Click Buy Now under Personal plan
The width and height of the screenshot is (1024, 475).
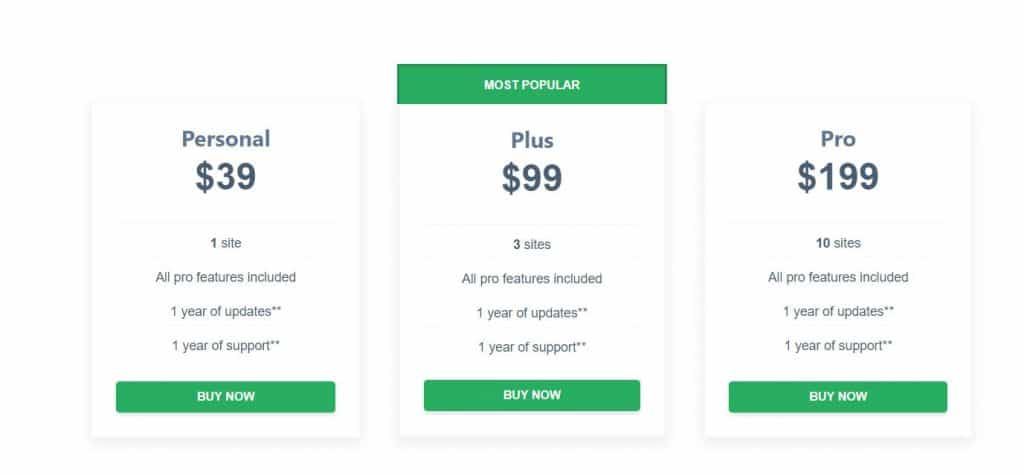point(225,397)
